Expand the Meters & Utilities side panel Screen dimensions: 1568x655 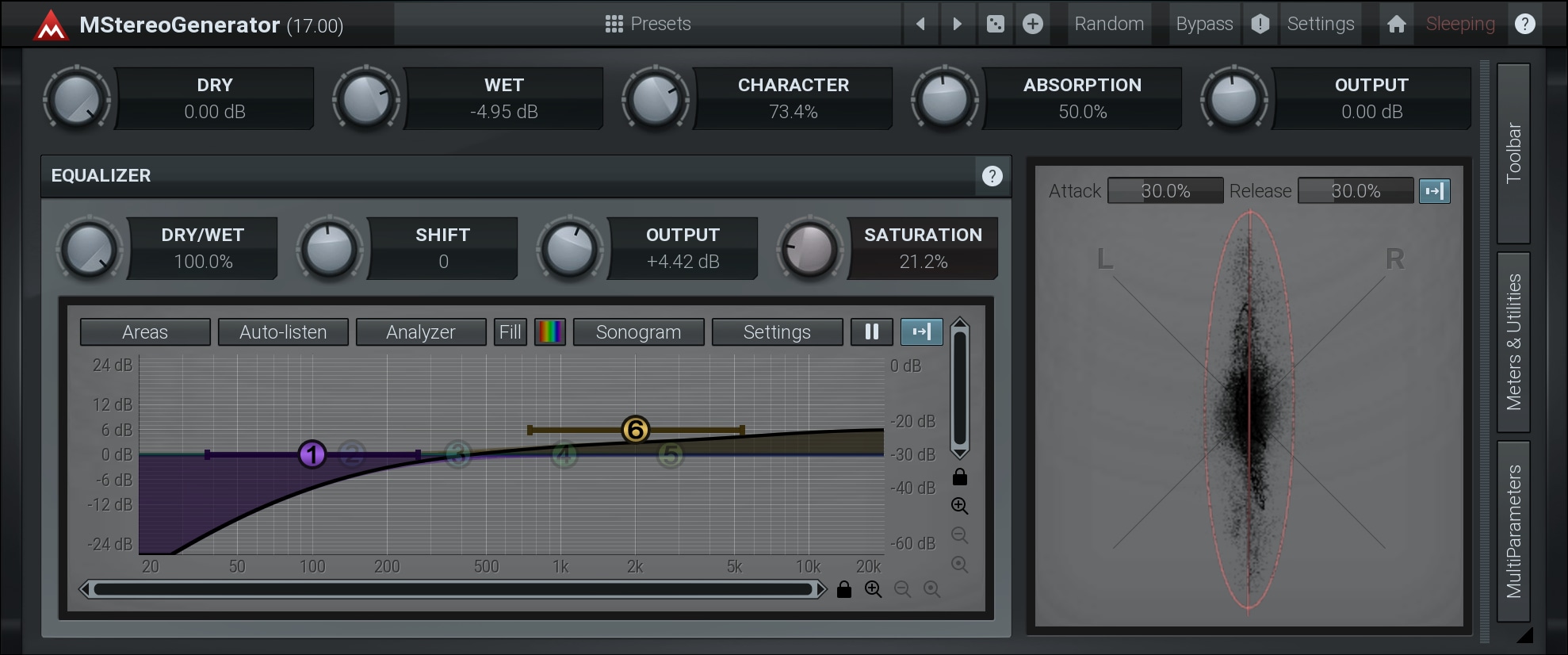pos(1513,343)
